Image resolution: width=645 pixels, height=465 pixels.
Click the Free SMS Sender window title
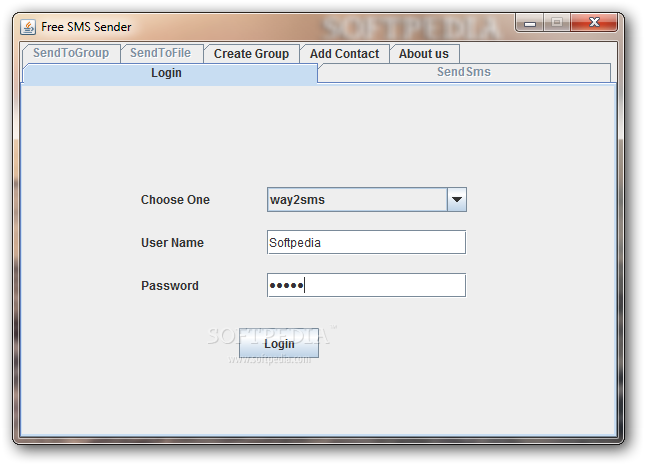tap(86, 27)
